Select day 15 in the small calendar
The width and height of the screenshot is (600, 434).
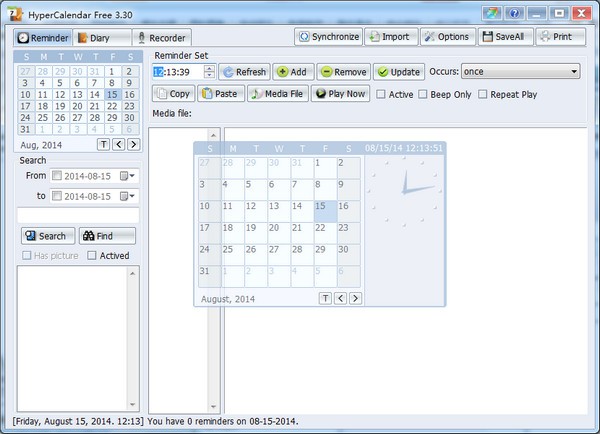112,95
